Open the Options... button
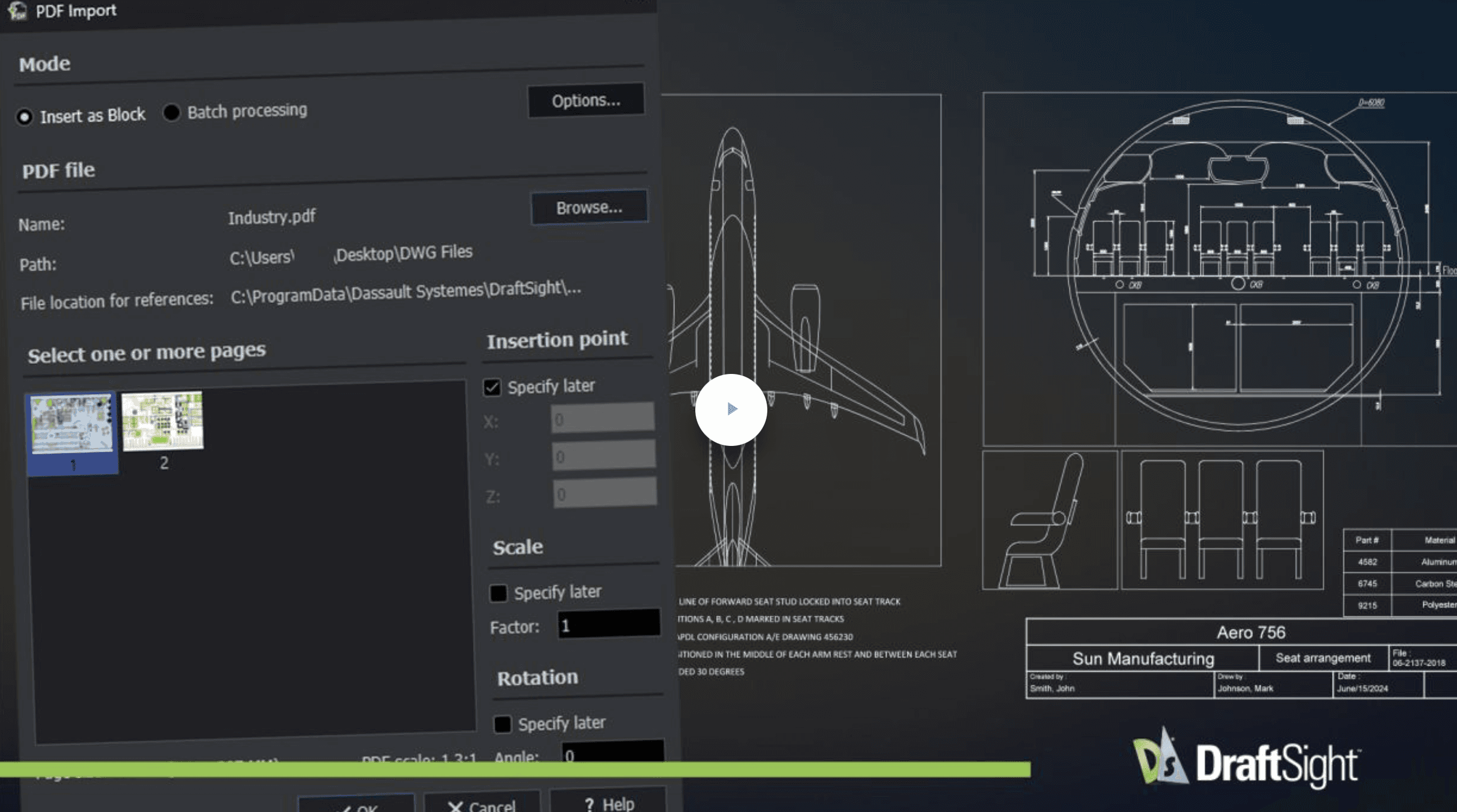The width and height of the screenshot is (1457, 812). [586, 101]
